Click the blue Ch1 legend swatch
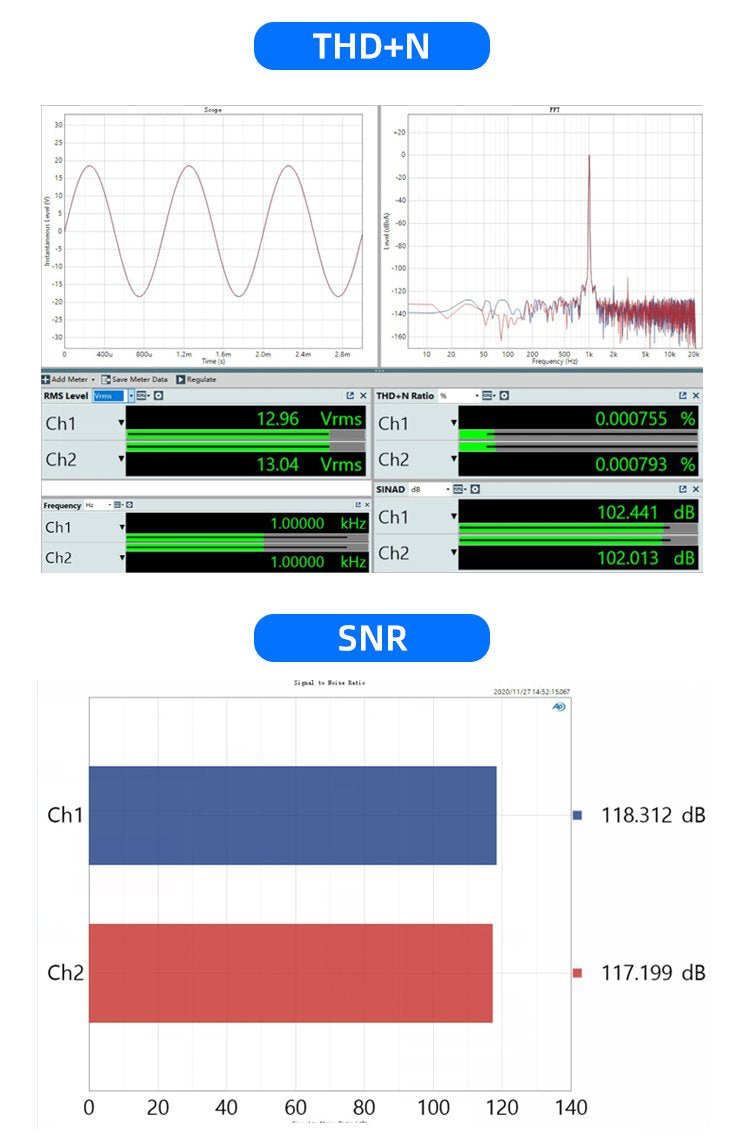Screen dimensions: 750x1136 tap(577, 815)
